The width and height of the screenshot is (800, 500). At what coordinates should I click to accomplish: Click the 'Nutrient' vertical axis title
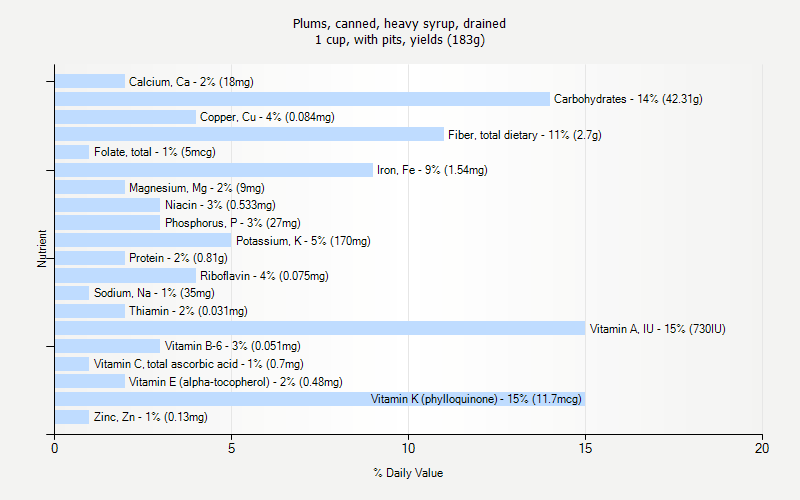click(x=42, y=249)
